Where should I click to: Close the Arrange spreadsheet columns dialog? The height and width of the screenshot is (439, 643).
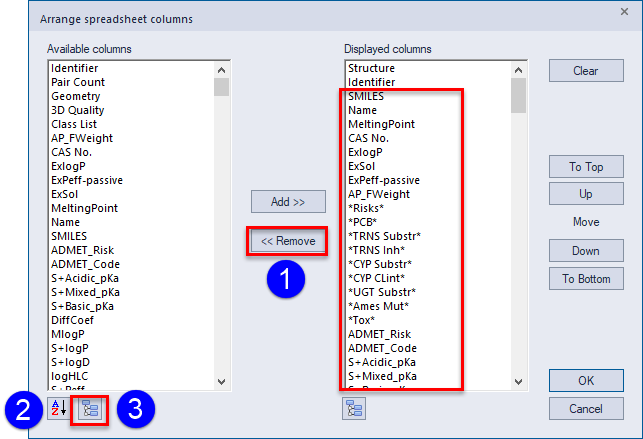pos(624,11)
